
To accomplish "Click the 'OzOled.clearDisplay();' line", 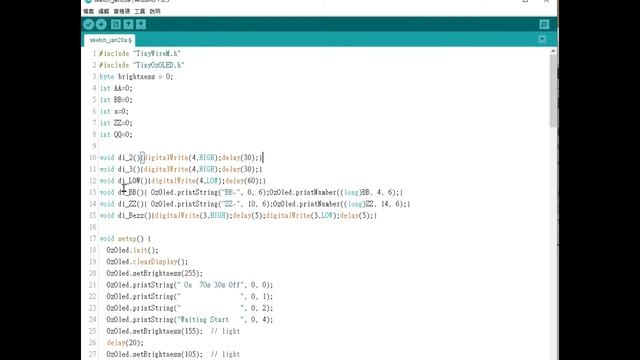I will pyautogui.click(x=147, y=262).
